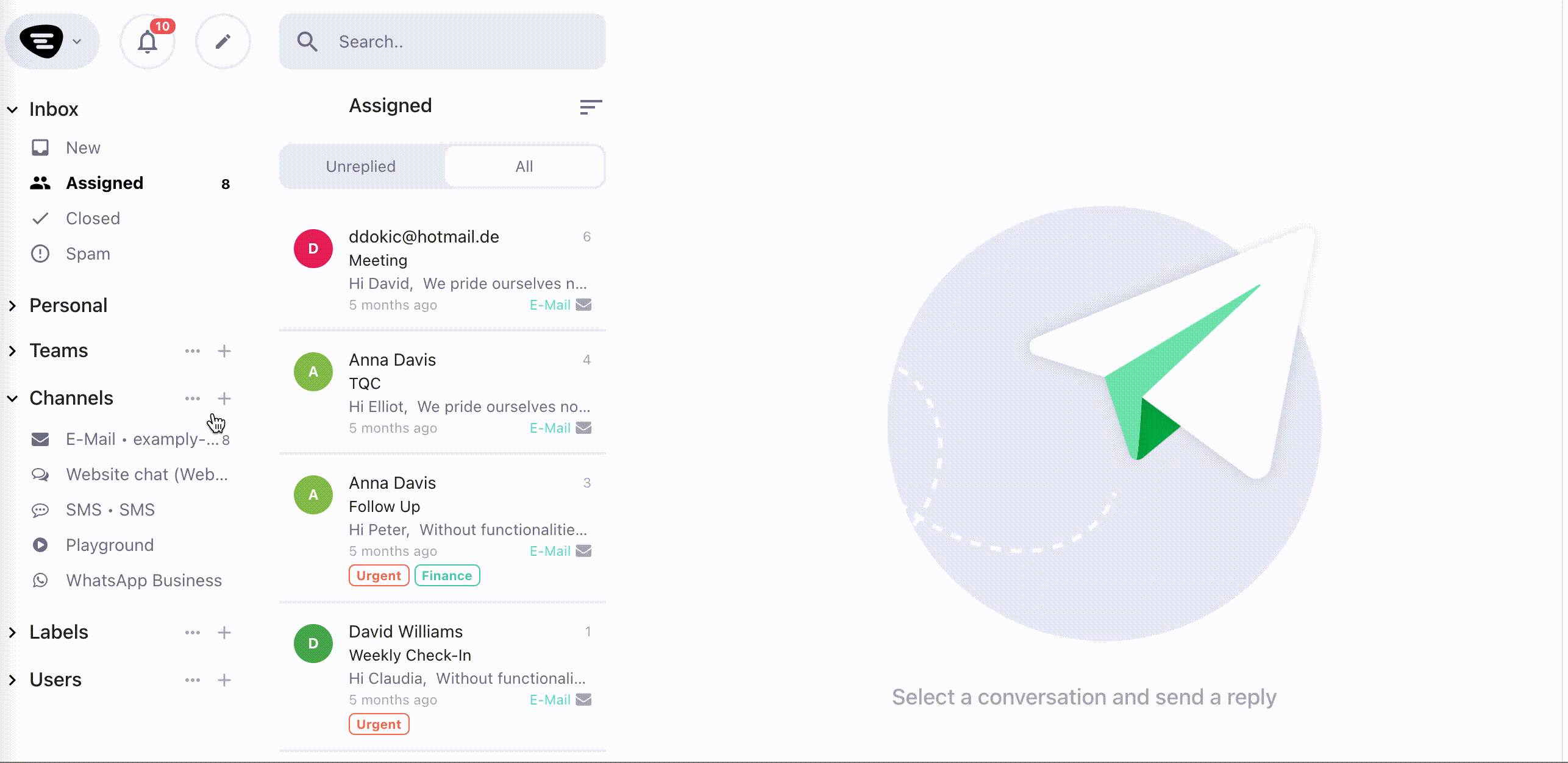Collapse the Channels section
The width and height of the screenshot is (1568, 763).
click(12, 399)
